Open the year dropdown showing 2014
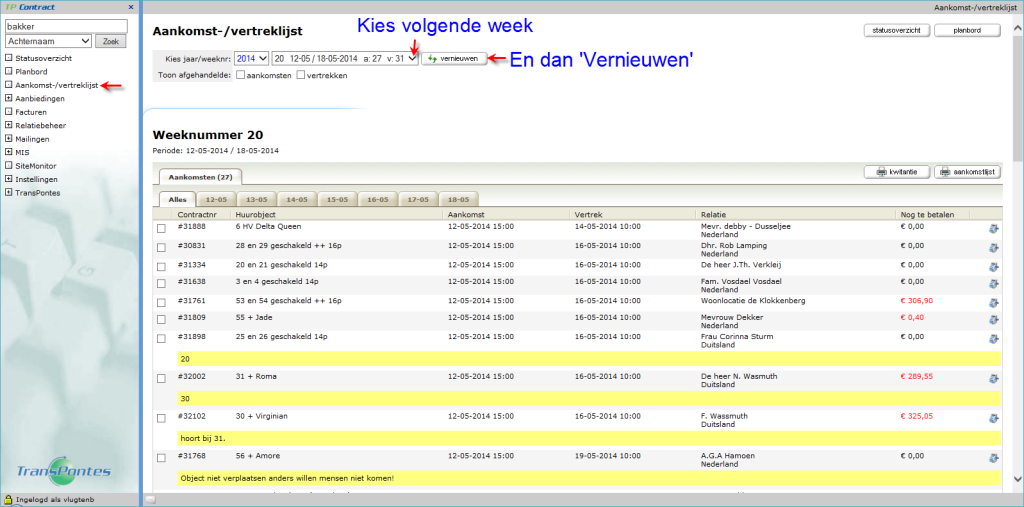This screenshot has width=1024, height=507. click(x=250, y=59)
